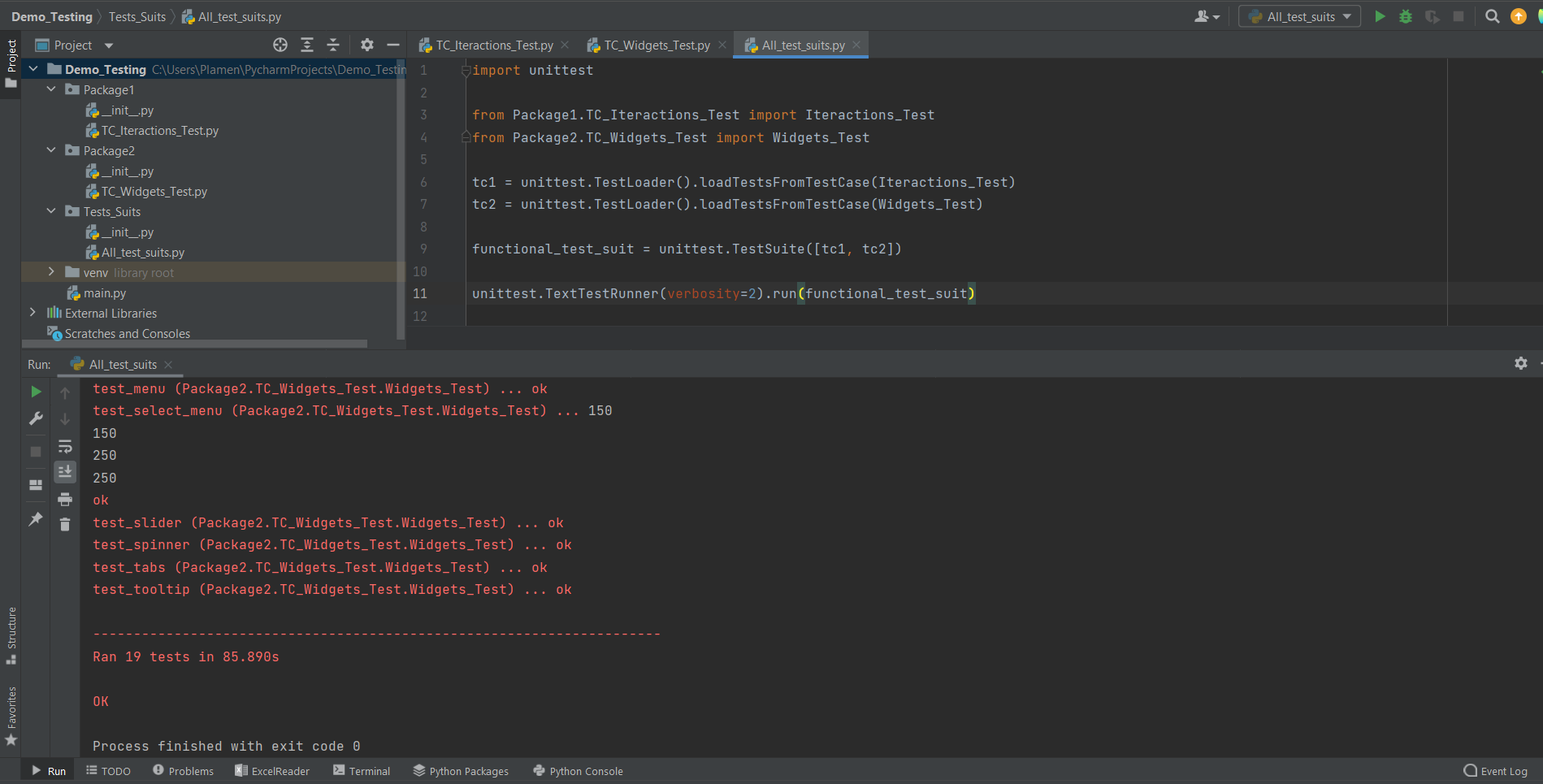
Task: Clear the Run console with the trash icon
Action: (x=65, y=524)
